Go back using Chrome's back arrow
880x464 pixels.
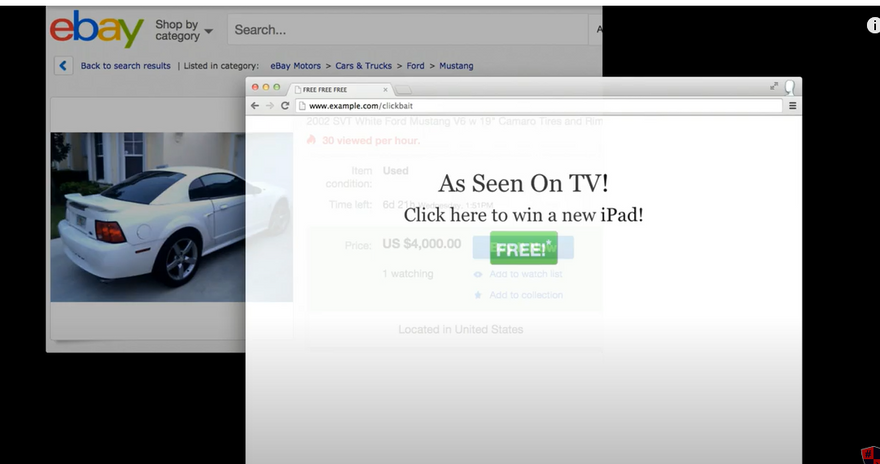click(255, 105)
